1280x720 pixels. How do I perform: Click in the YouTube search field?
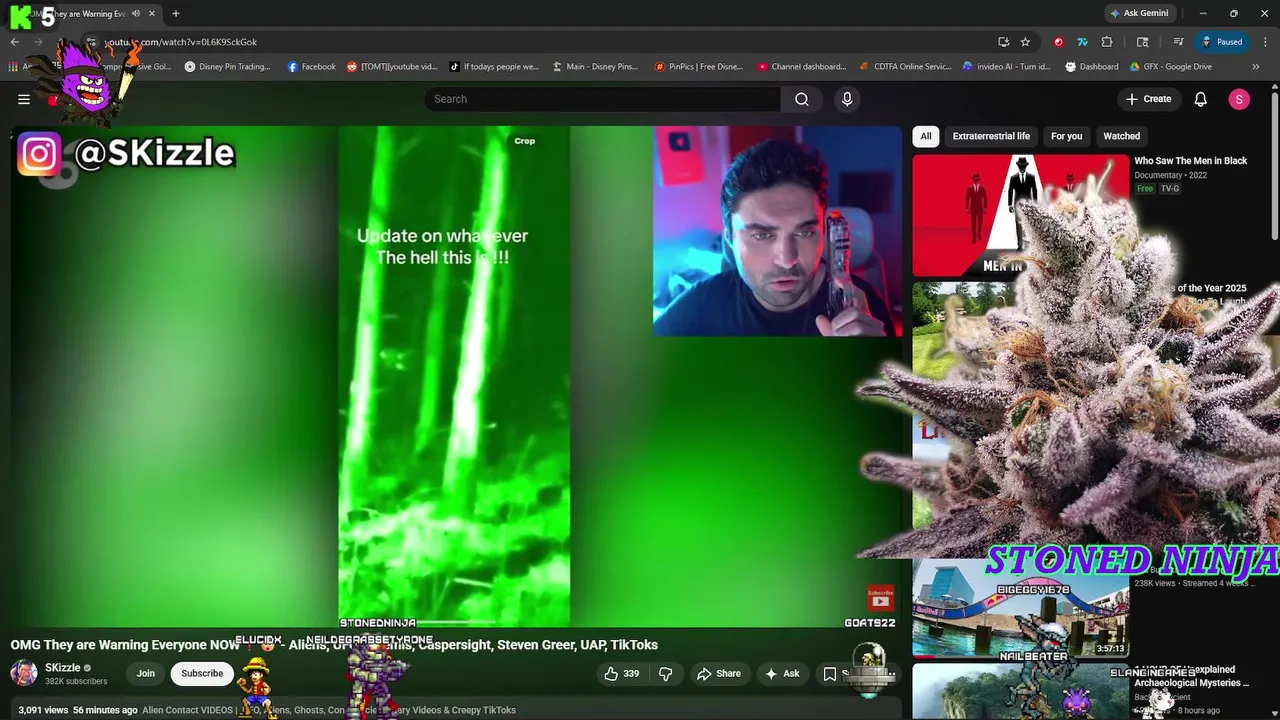pos(605,99)
